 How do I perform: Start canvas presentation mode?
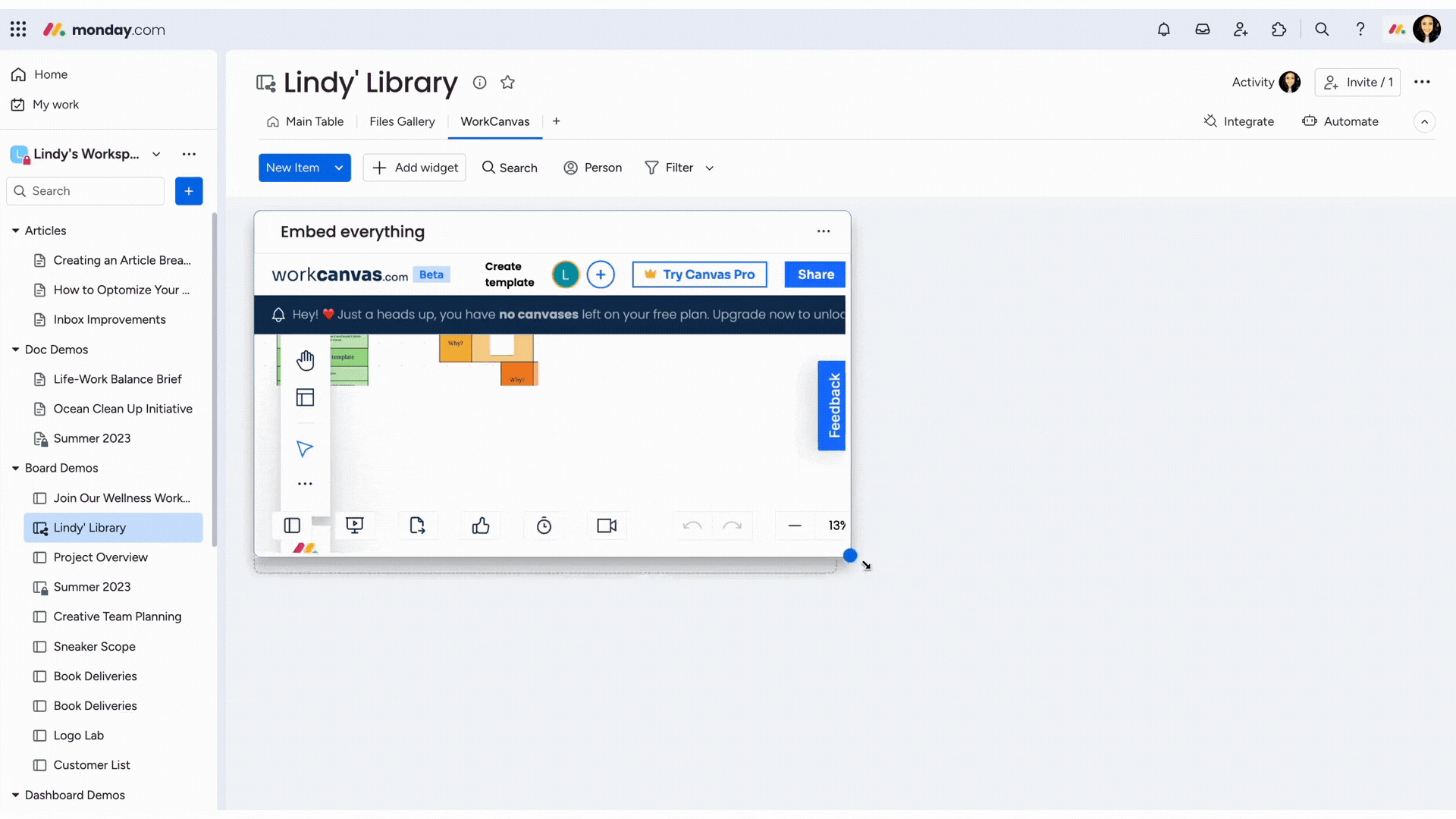354,526
